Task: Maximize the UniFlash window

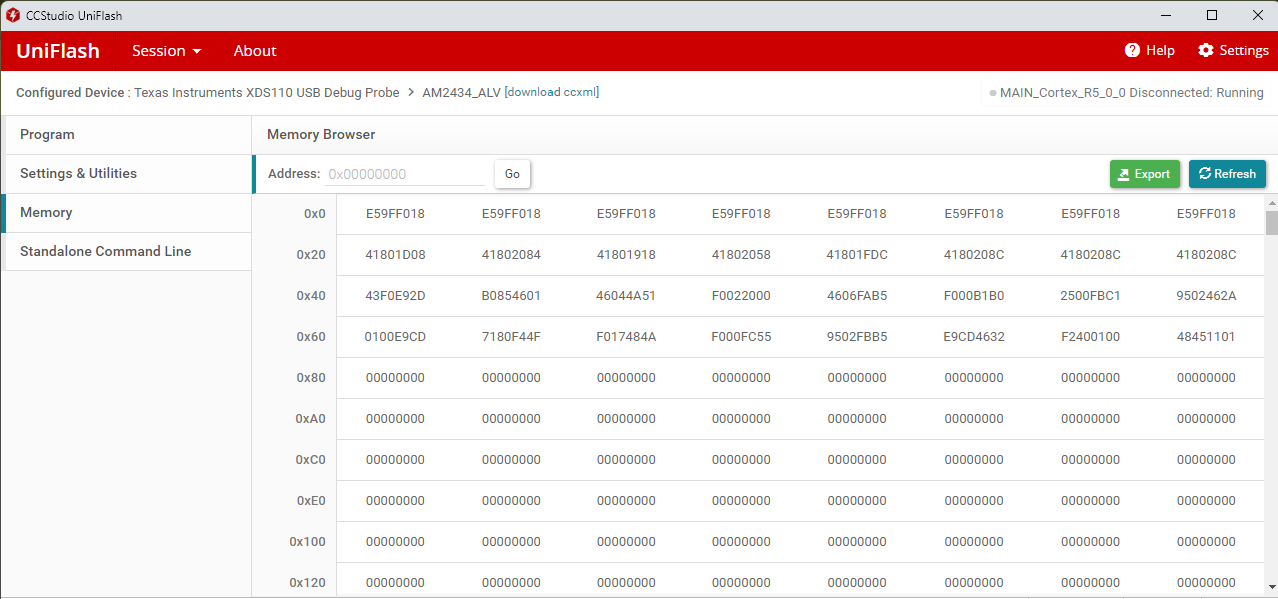Action: pos(1212,15)
